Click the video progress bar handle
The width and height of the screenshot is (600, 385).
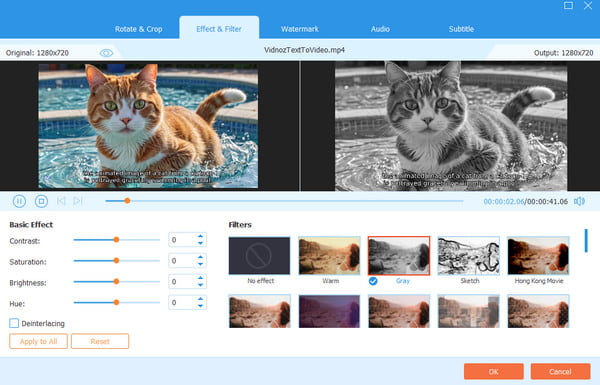127,201
